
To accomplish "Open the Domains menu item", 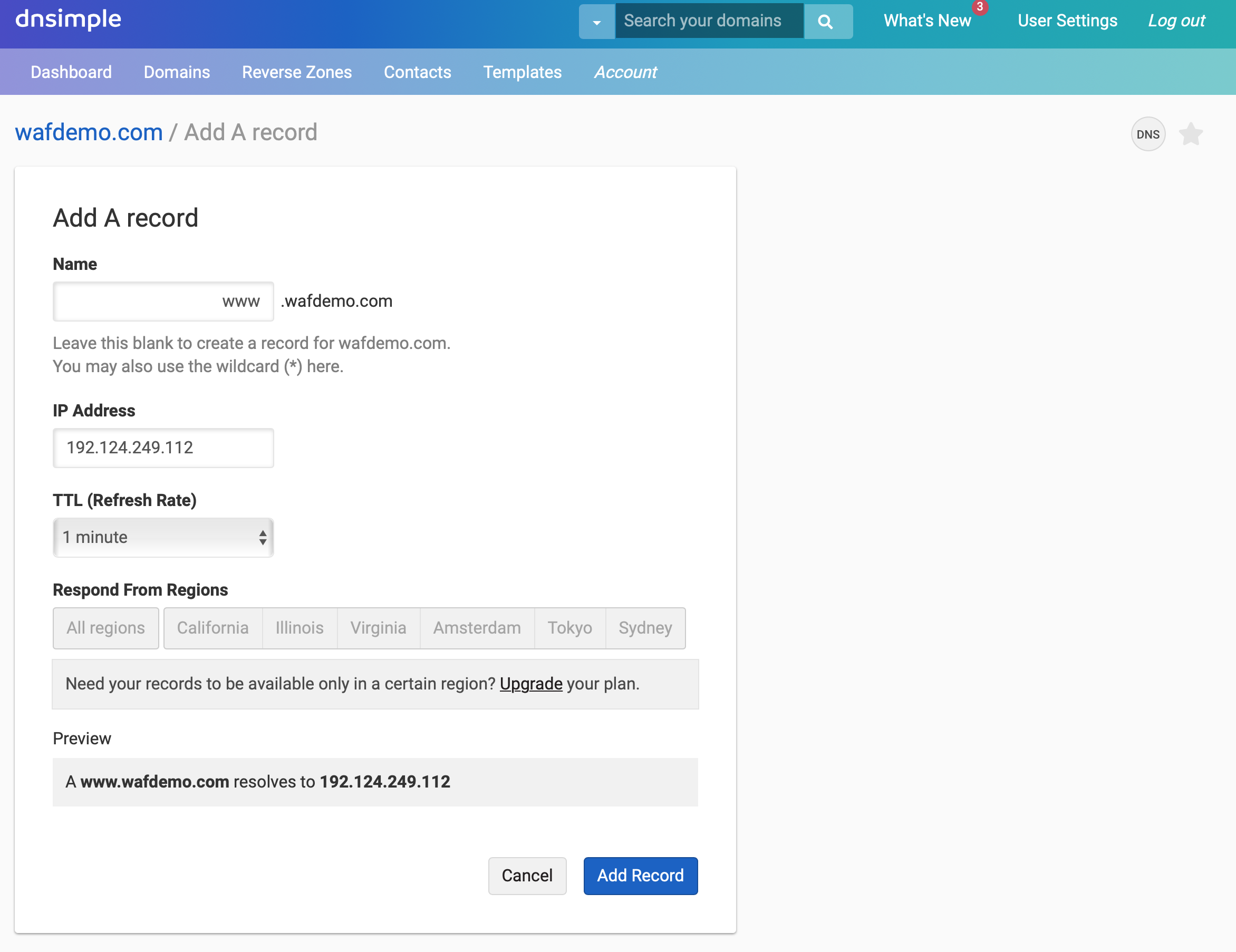I will [177, 72].
